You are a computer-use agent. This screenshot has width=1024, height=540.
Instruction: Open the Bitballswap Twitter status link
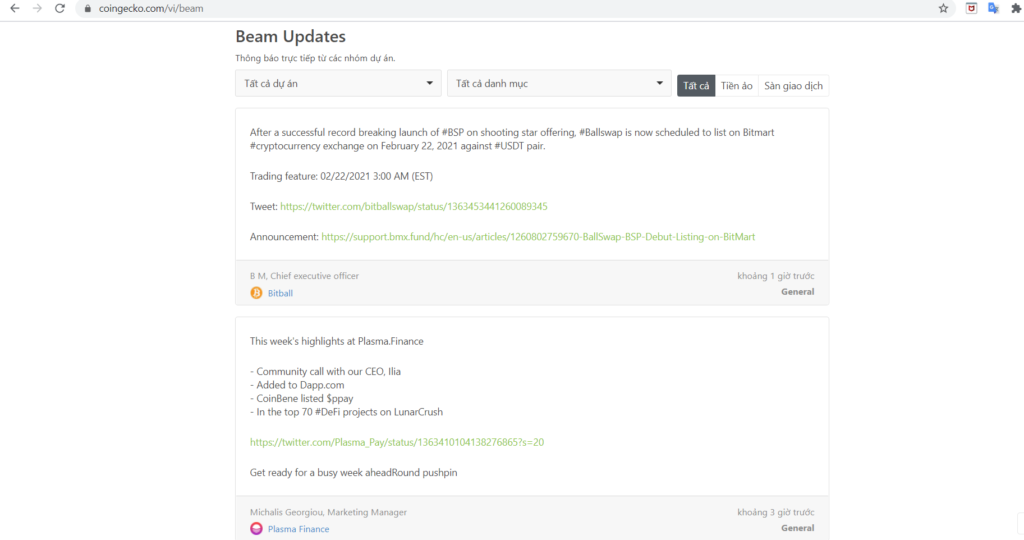pyautogui.click(x=413, y=207)
